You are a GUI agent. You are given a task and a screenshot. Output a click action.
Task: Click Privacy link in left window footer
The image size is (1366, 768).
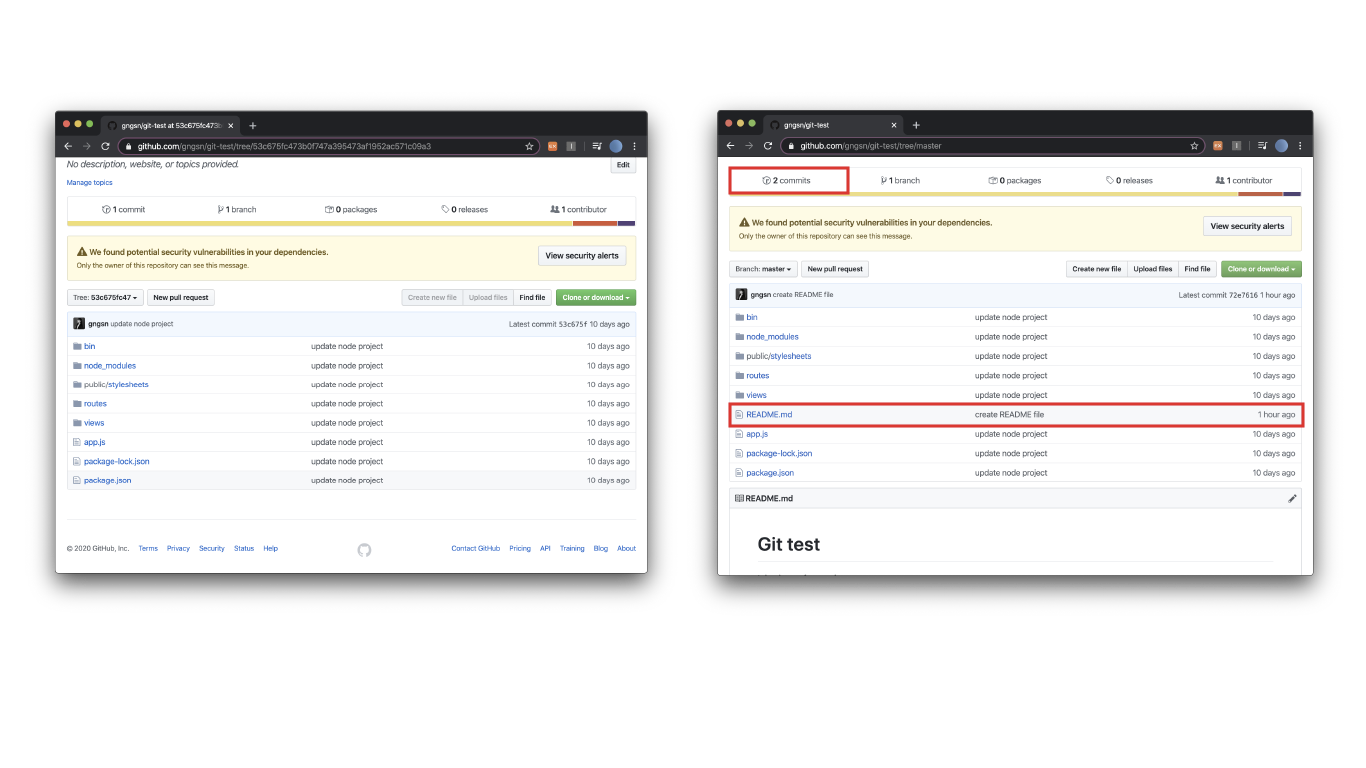tap(178, 548)
